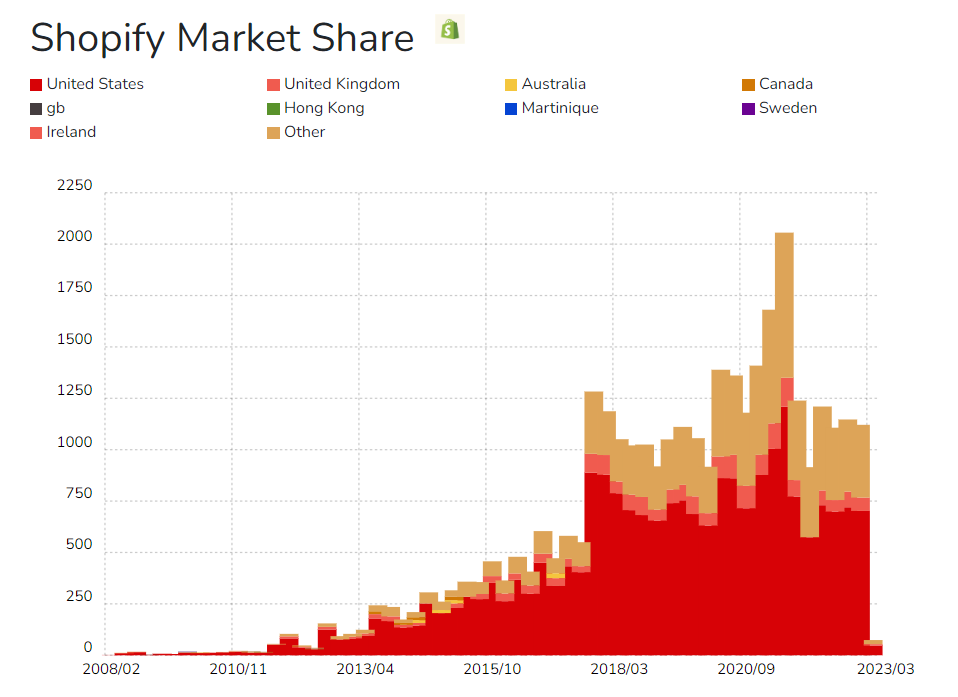This screenshot has height=697, width=958.
Task: Toggle the Australia legend label
Action: (554, 84)
